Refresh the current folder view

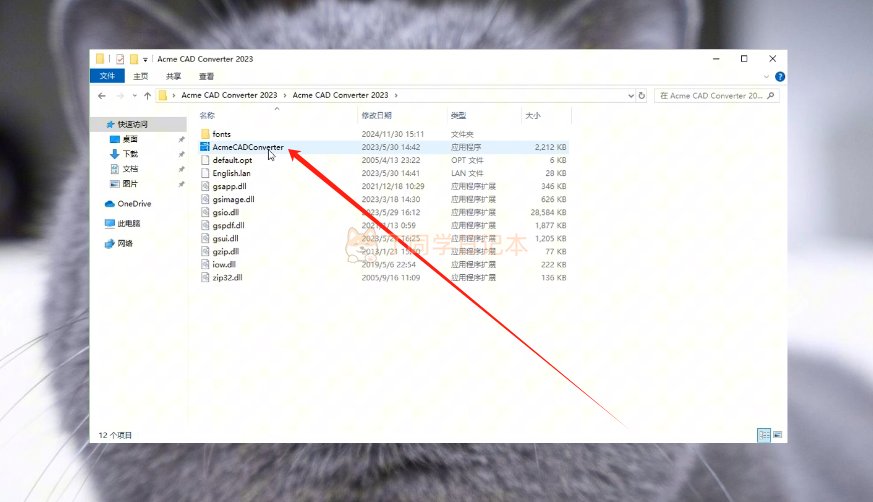[x=642, y=95]
